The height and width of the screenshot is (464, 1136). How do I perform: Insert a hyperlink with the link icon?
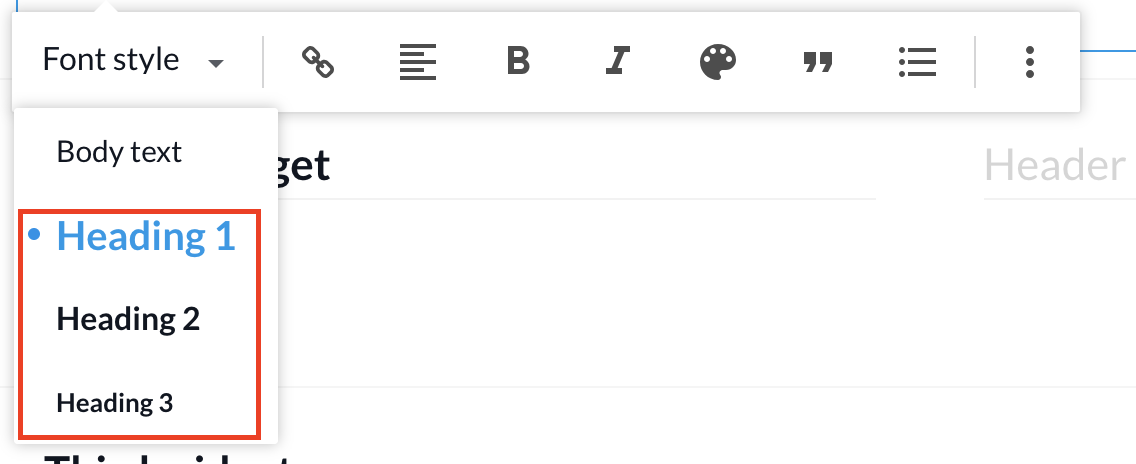(317, 63)
